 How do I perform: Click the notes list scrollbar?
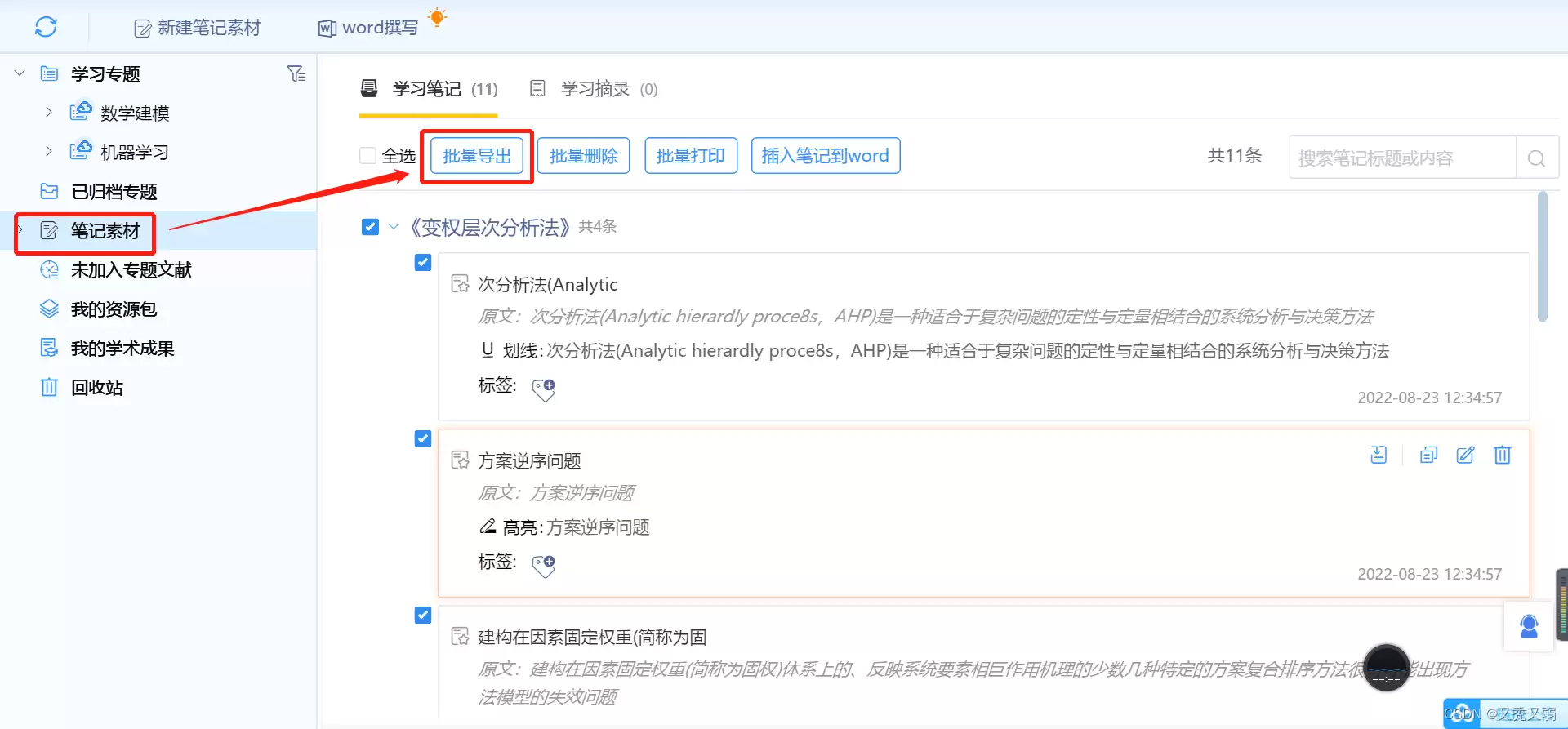point(1543,256)
